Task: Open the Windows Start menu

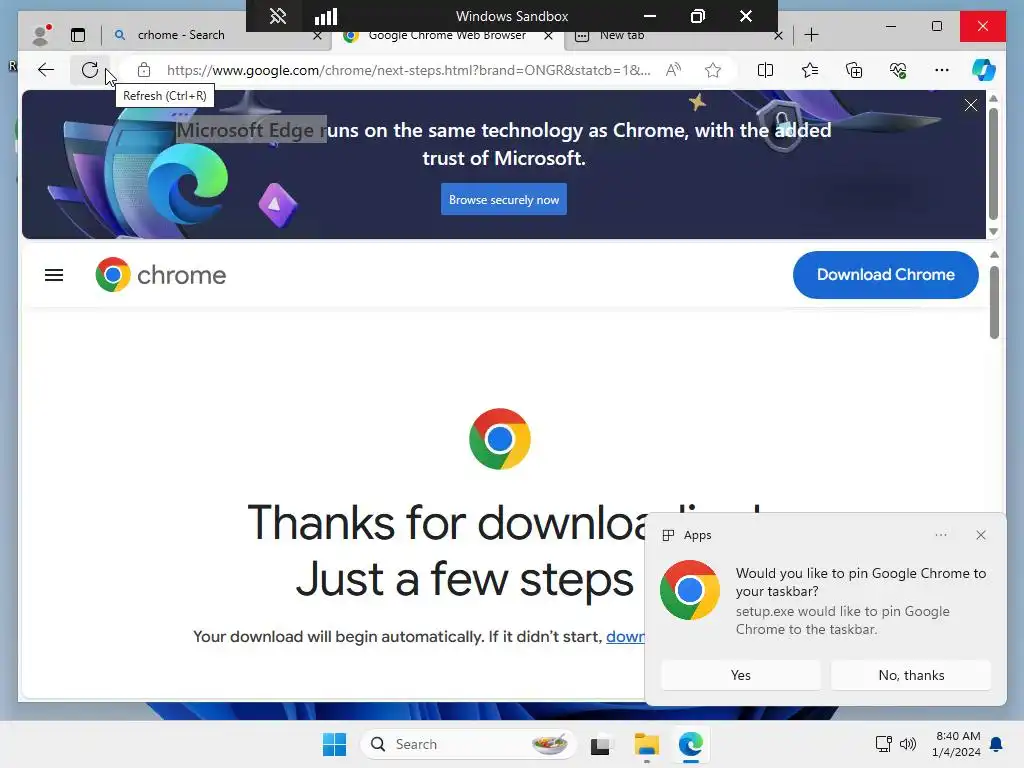Action: (x=334, y=744)
